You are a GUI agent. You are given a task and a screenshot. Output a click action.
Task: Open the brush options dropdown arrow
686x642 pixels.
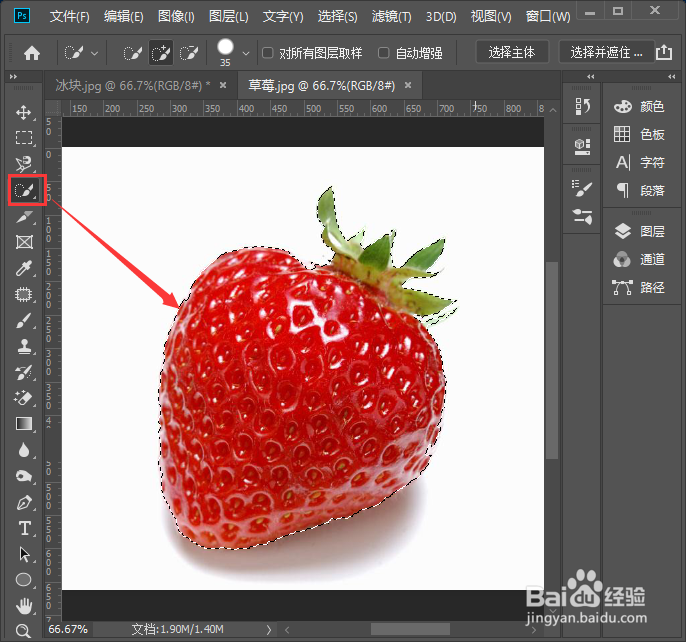246,53
